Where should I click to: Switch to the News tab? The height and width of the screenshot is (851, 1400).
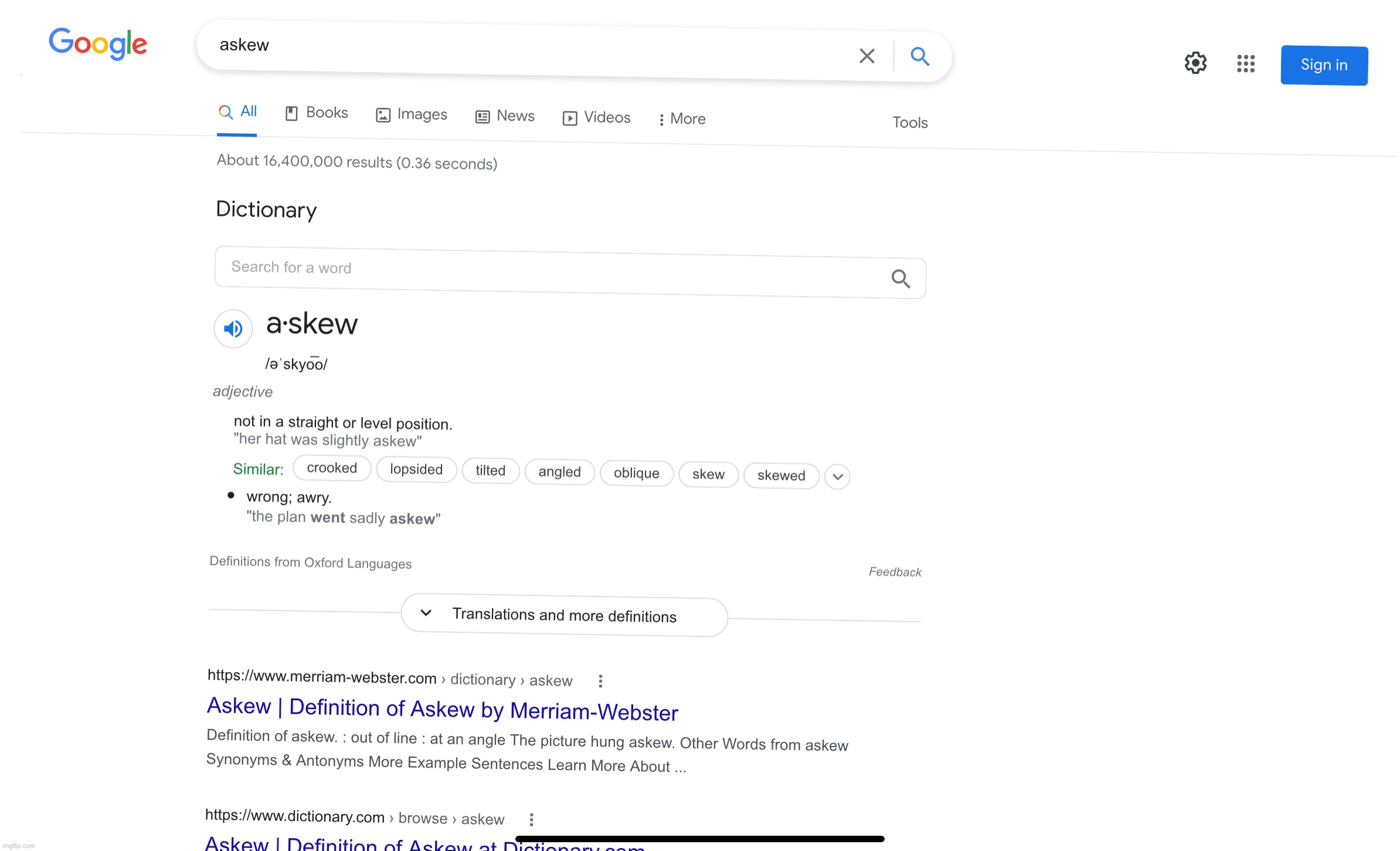click(x=505, y=116)
